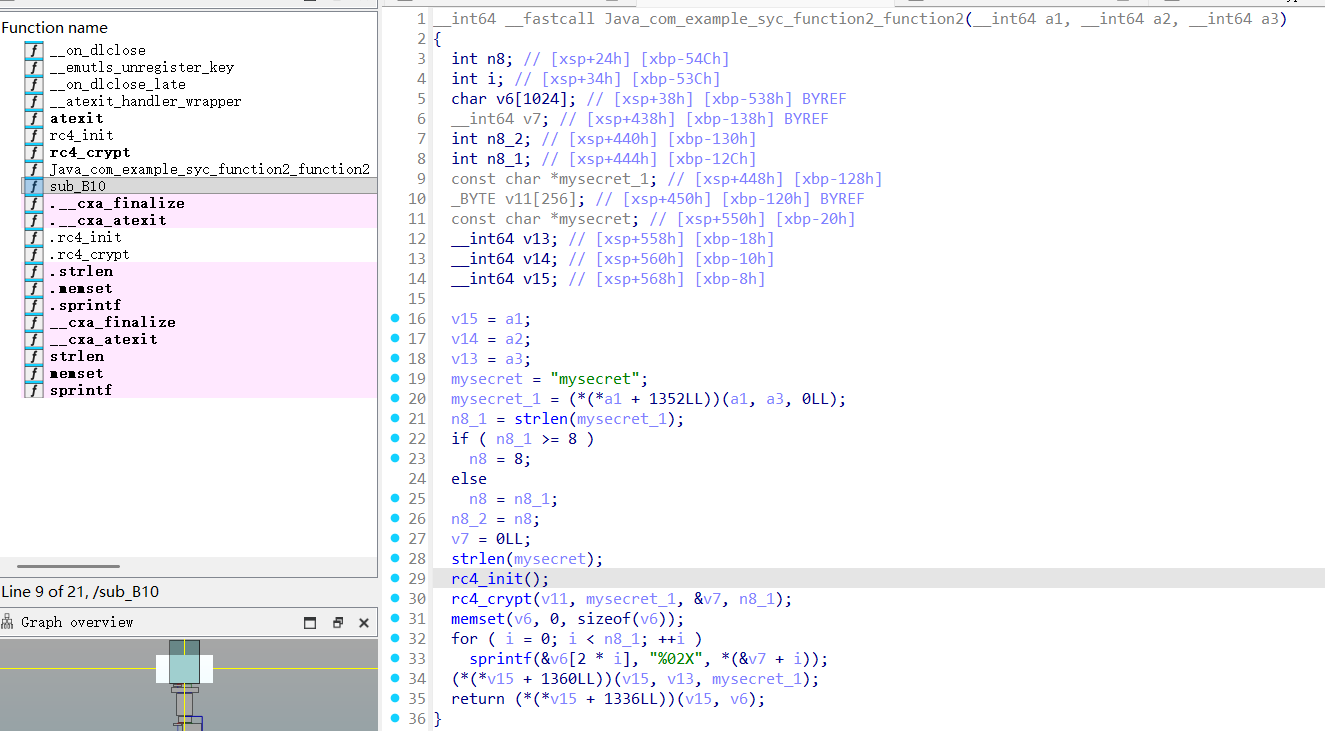
Task: Click the Graph overview hierarchy icon
Action: (x=8, y=622)
